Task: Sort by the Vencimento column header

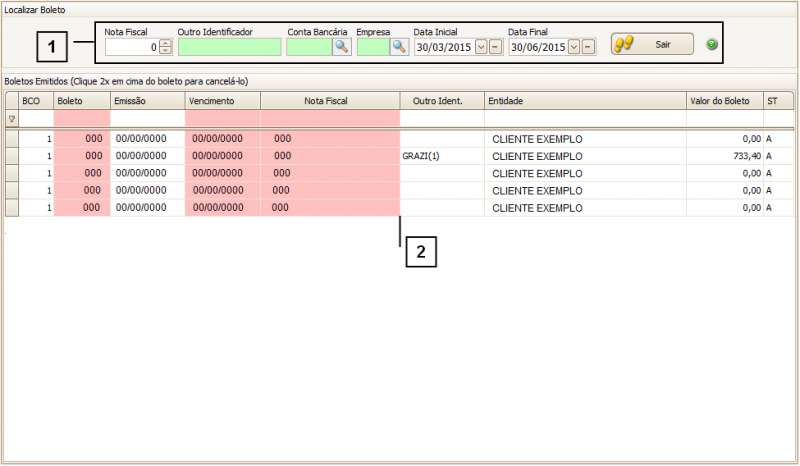Action: pyautogui.click(x=222, y=101)
